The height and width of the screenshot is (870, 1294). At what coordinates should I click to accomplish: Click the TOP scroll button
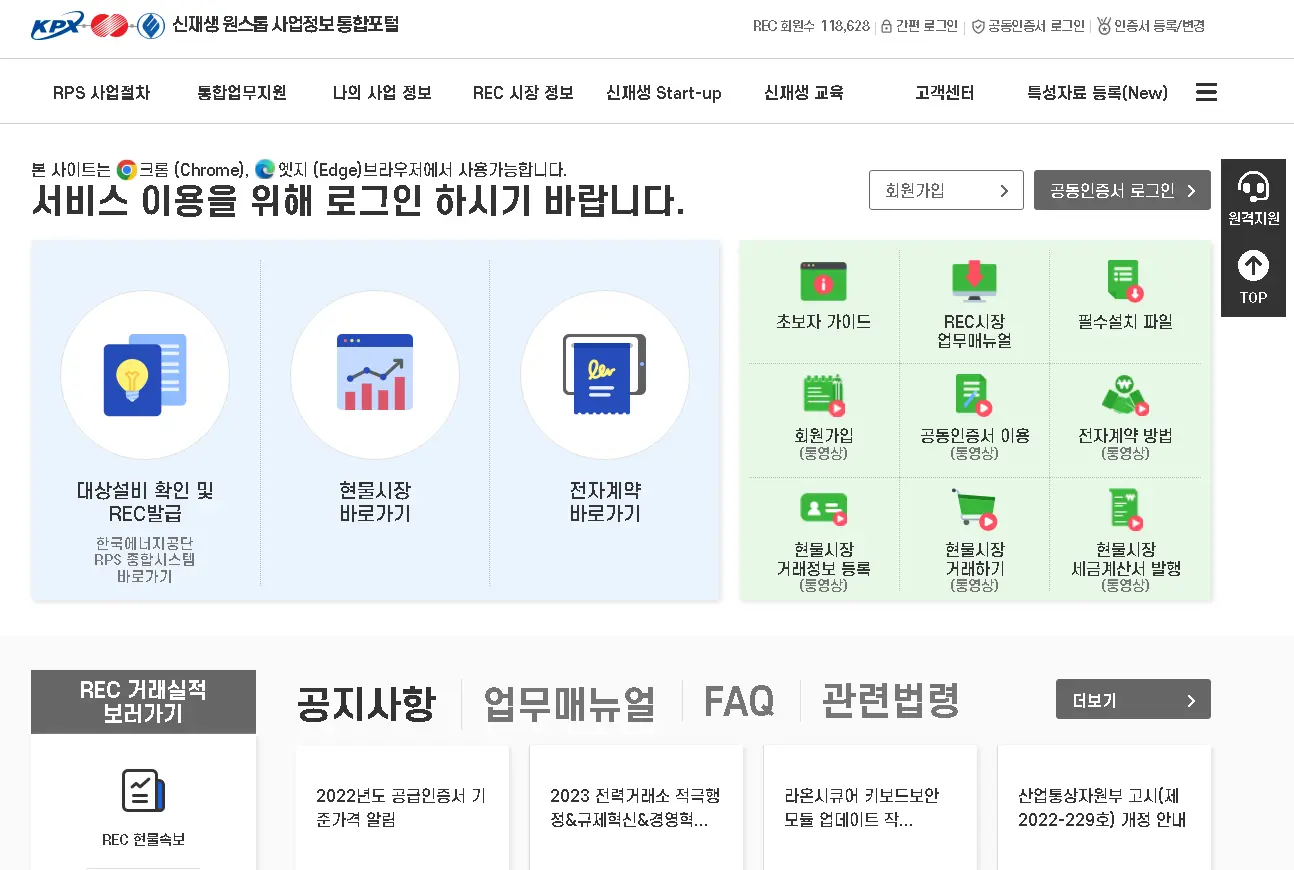(x=1253, y=278)
